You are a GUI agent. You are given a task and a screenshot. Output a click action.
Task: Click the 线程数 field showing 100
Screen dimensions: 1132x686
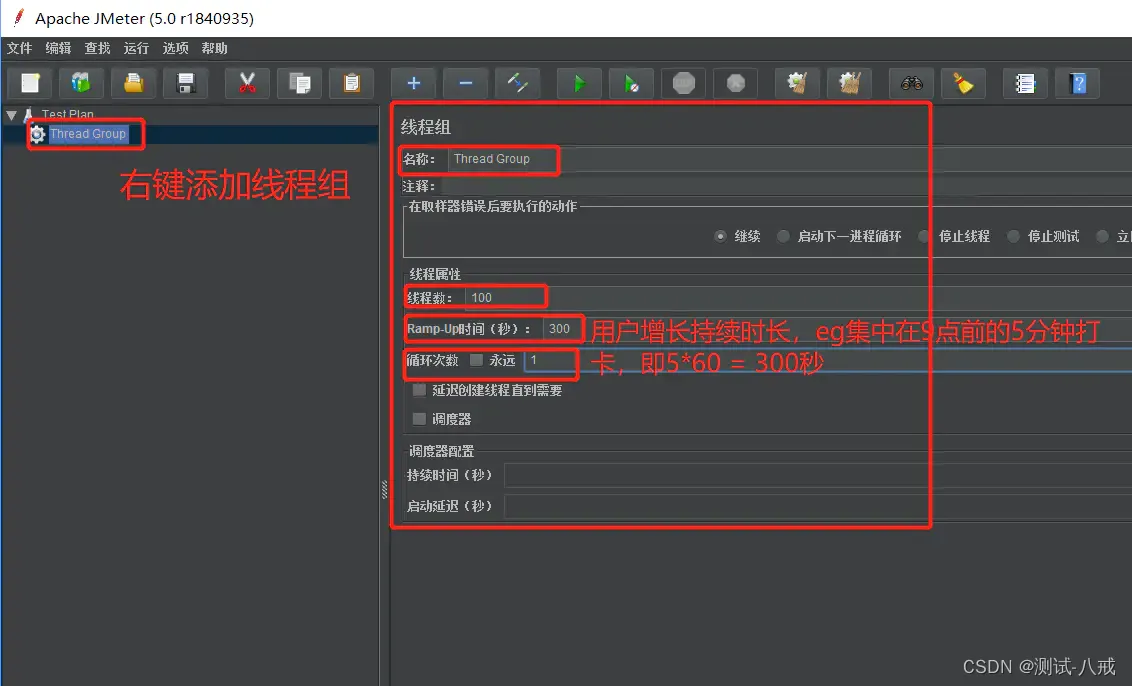pos(798,298)
